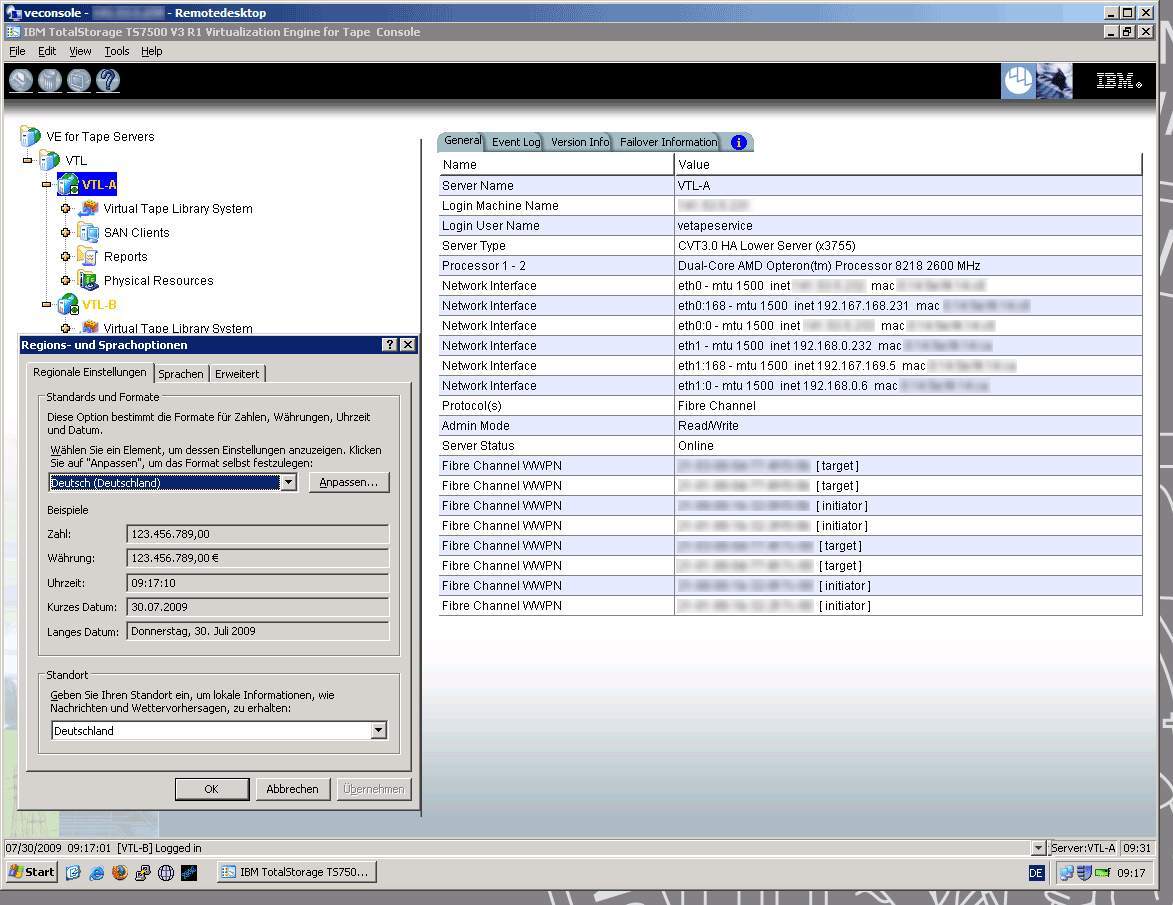This screenshot has height=905, width=1173.
Task: Open the Deutsch (Deutschland) format dropdown
Action: [x=287, y=482]
